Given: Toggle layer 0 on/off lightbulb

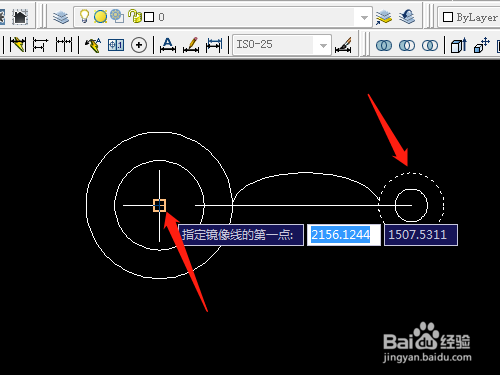Looking at the screenshot, I should (x=84, y=16).
